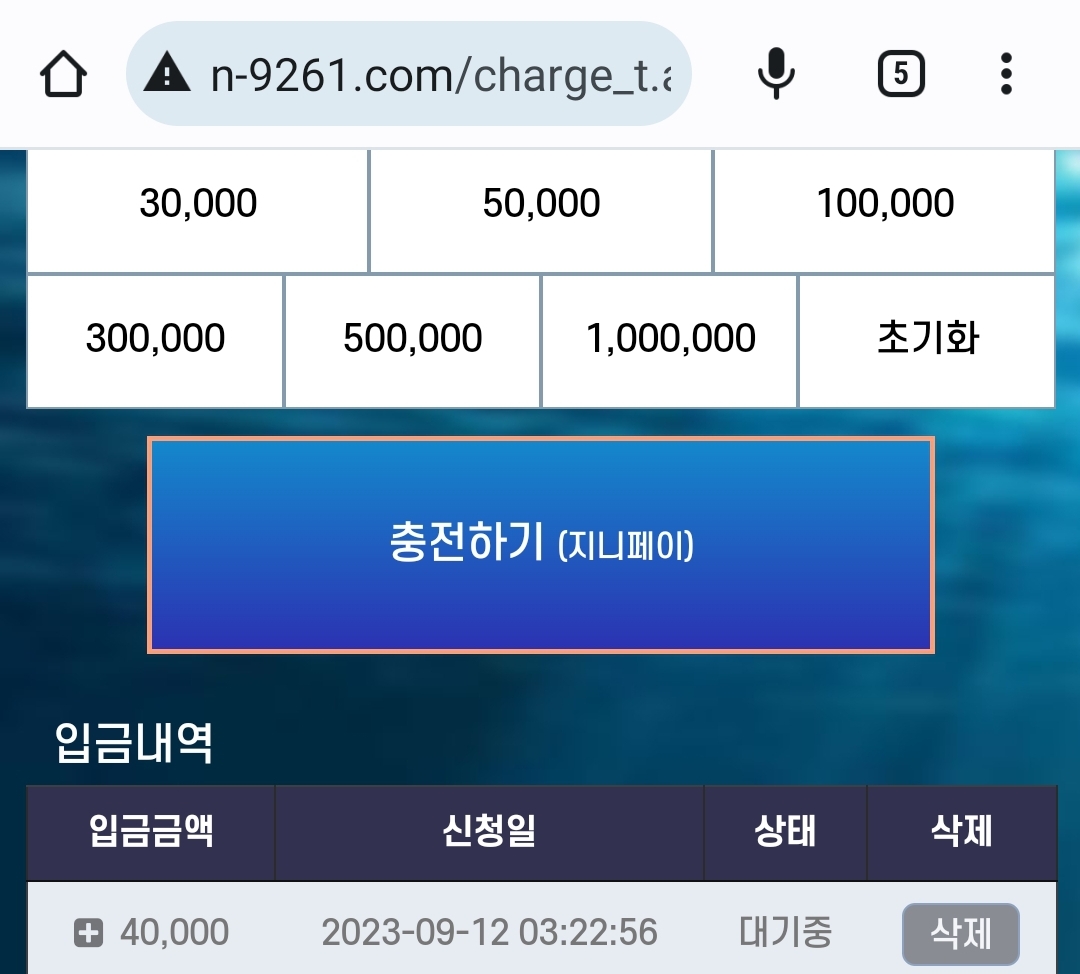Viewport: 1080px width, 974px height.
Task: Tap the browser home icon
Action: coord(63,74)
